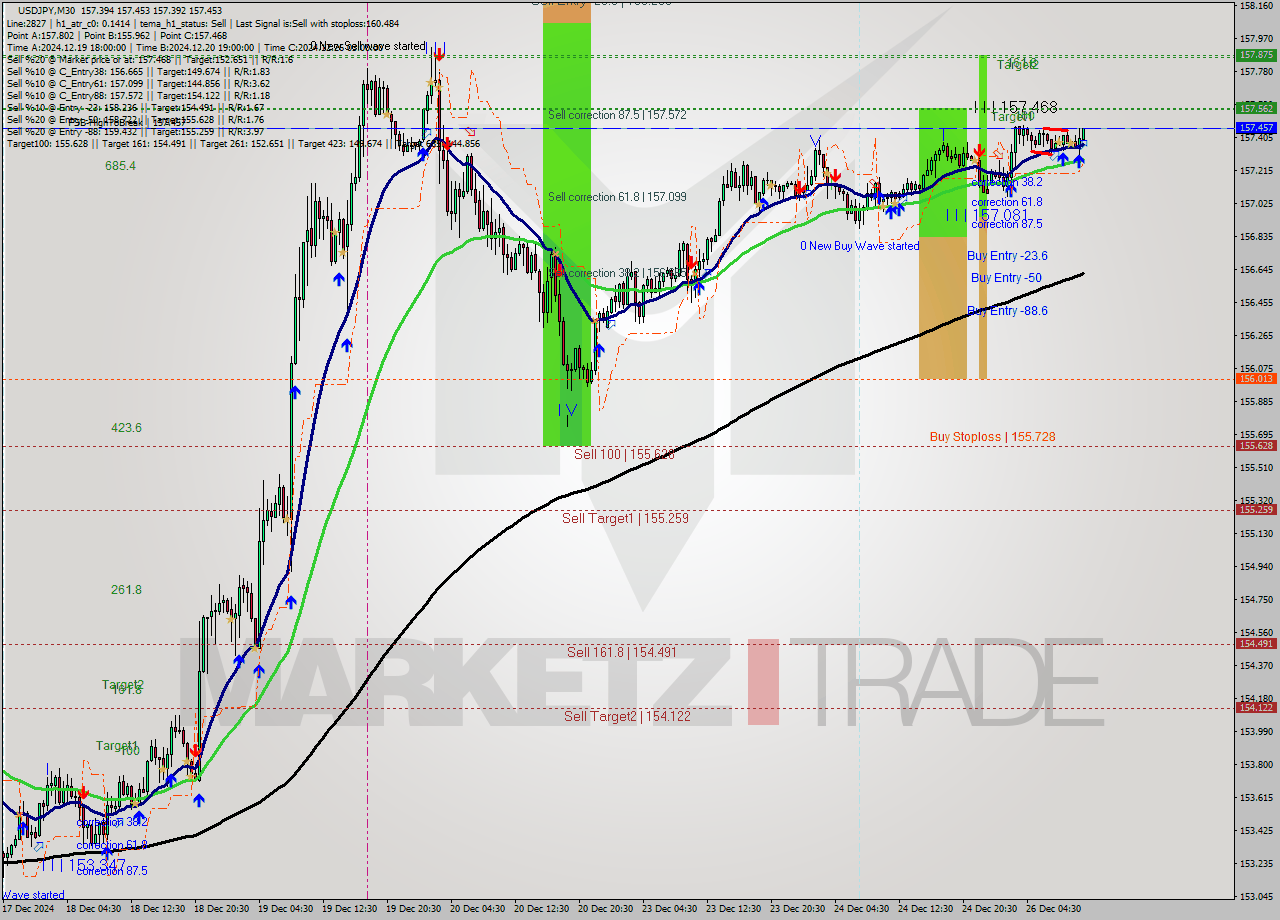This screenshot has height=920, width=1280.
Task: Select the Sell 161.8 | 154.491 label
Action: (622, 652)
